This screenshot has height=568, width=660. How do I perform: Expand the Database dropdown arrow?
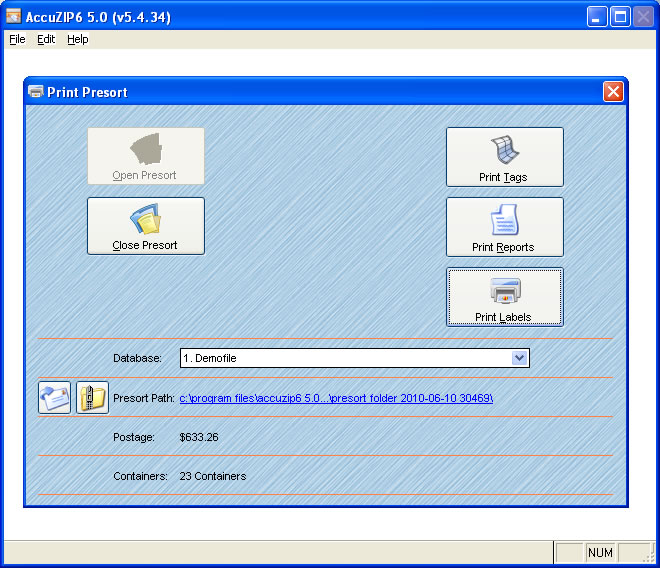tap(519, 358)
